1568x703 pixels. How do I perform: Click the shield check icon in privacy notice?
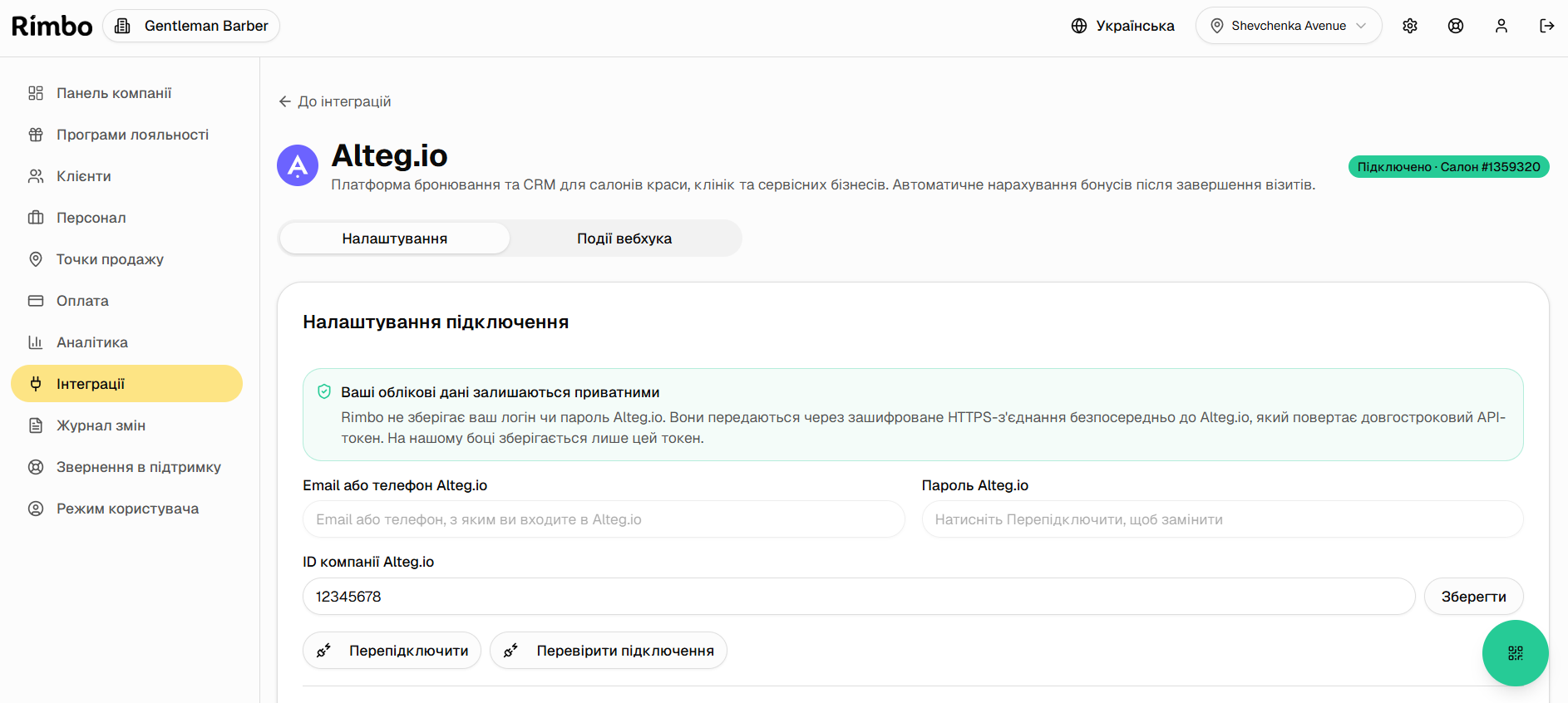coord(324,392)
